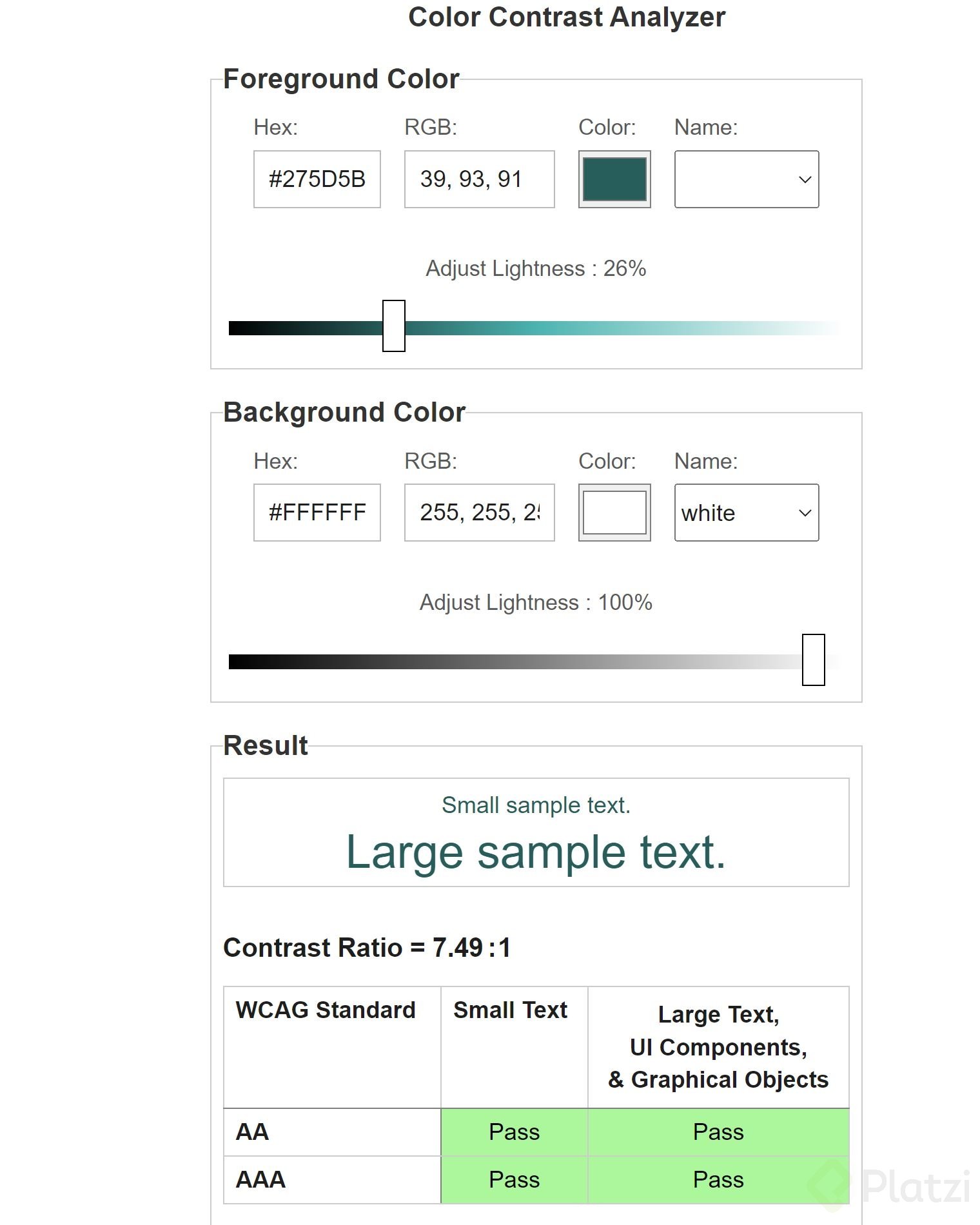Expand the background Name dropdown showing white
This screenshot has width=980, height=1225.
746,513
